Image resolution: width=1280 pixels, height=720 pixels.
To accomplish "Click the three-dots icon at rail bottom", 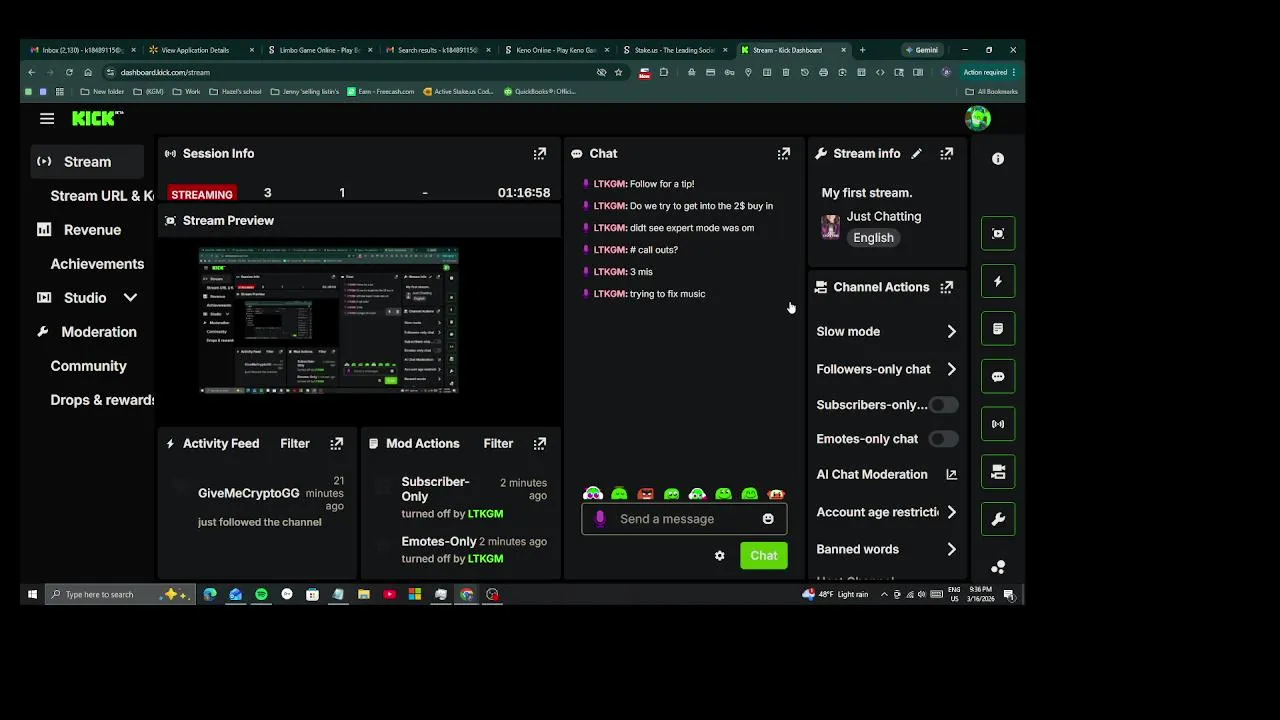I will coord(998,567).
